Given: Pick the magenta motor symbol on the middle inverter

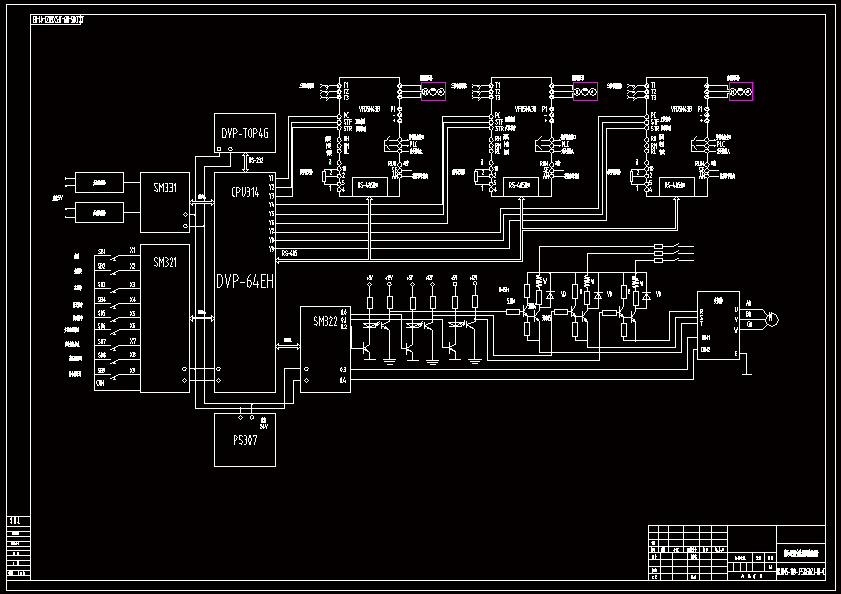Looking at the screenshot, I should point(585,92).
